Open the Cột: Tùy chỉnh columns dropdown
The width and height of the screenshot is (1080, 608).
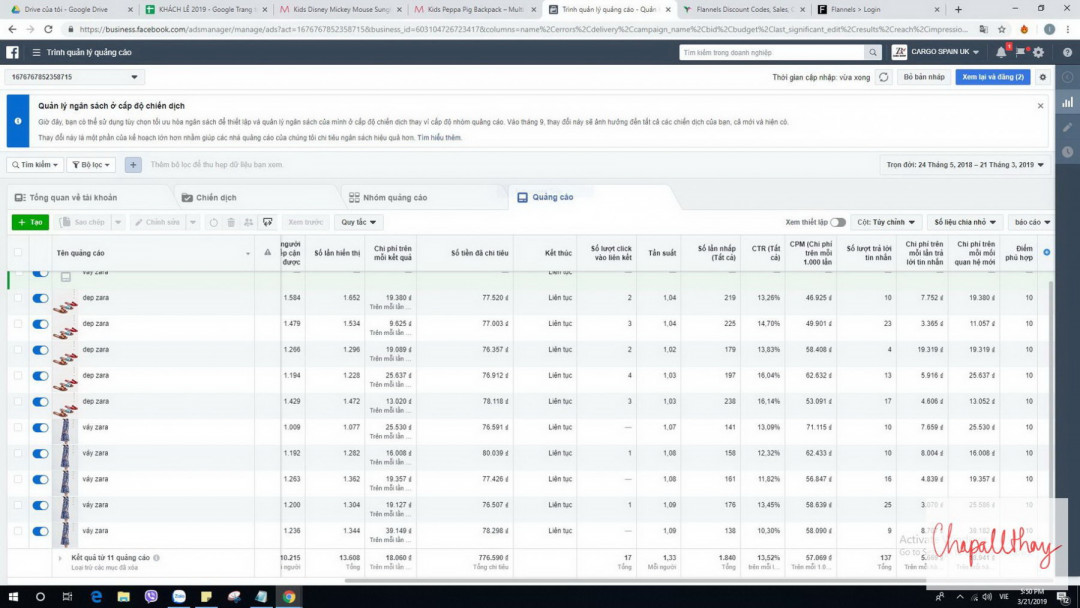886,222
